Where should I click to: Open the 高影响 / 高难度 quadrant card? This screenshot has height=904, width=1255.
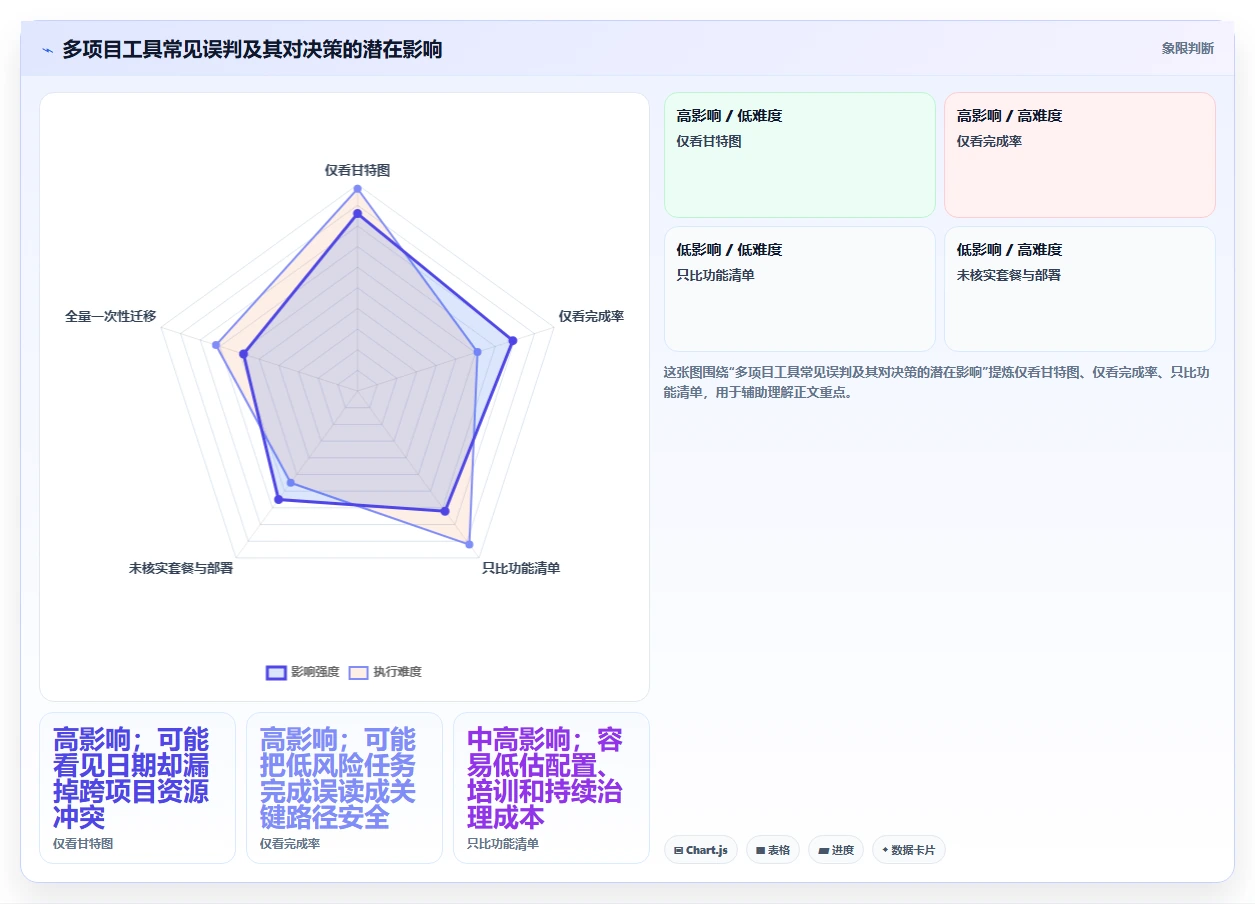tap(1080, 155)
